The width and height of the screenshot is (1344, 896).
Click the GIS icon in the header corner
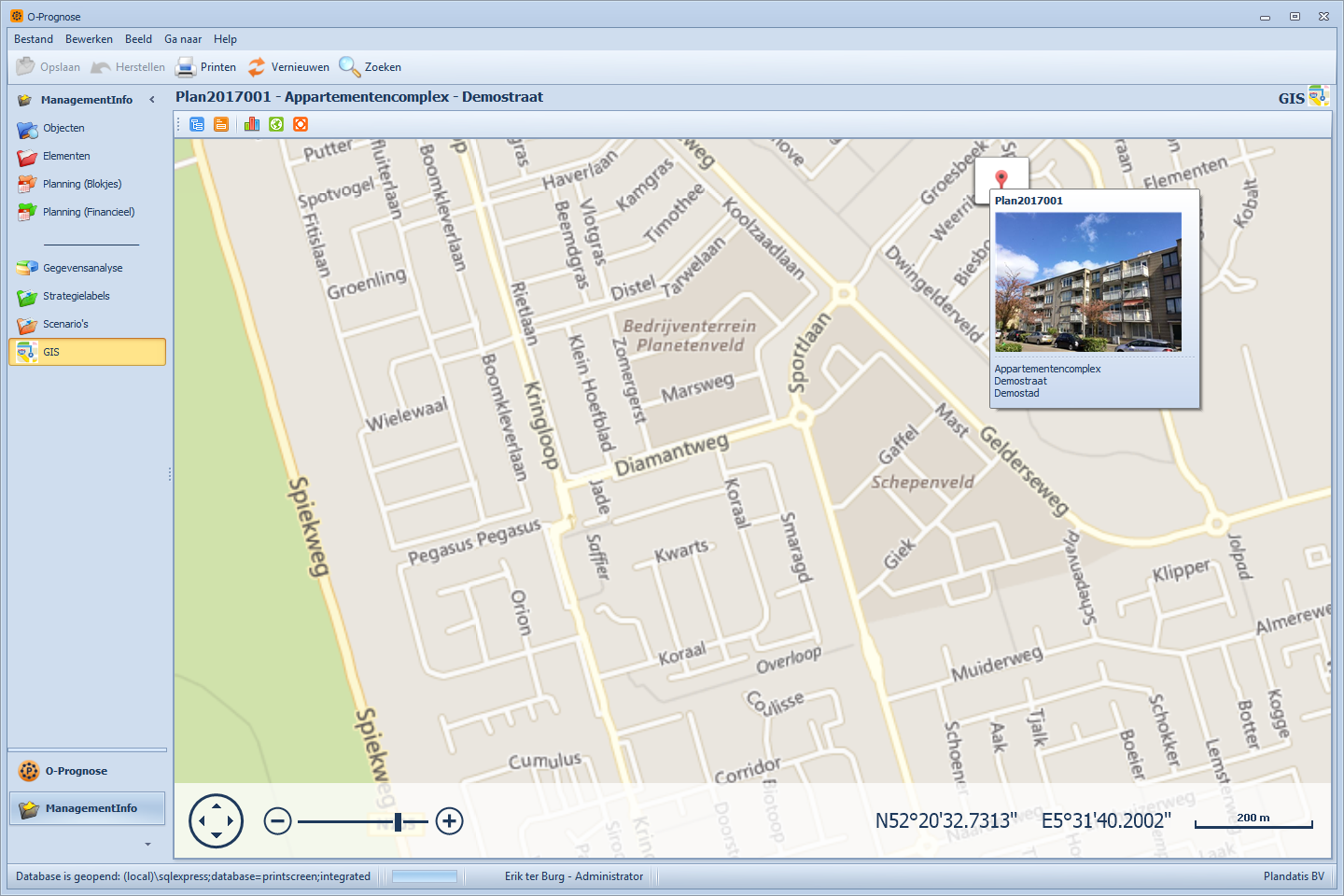pyautogui.click(x=1319, y=95)
